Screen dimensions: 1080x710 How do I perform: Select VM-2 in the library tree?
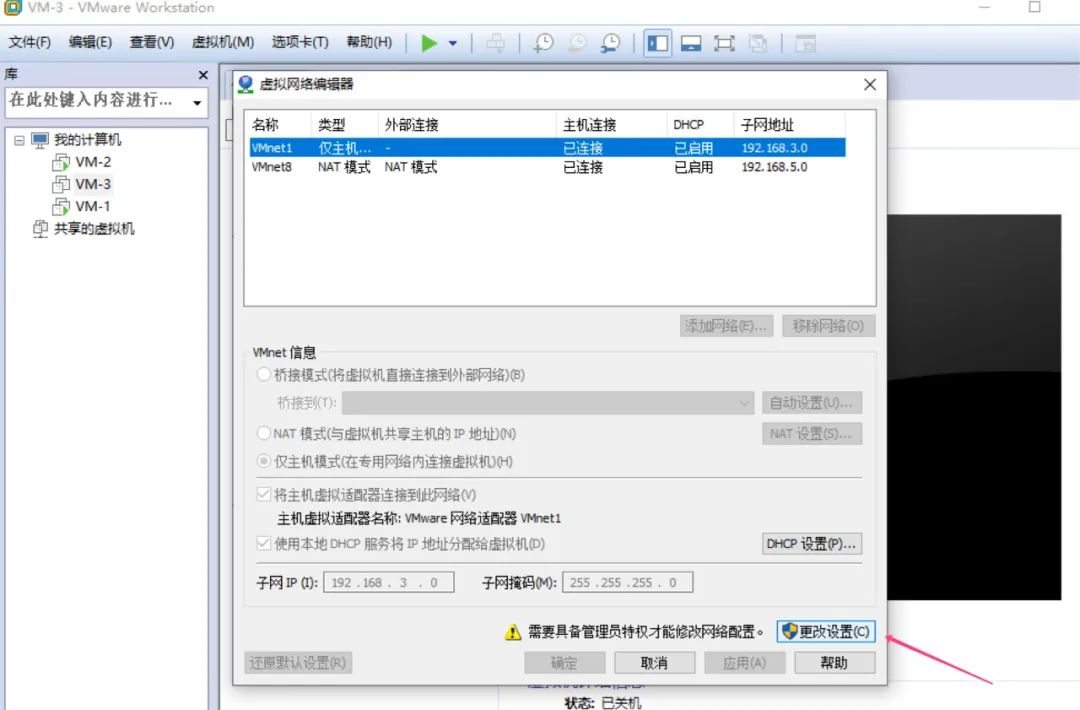93,162
